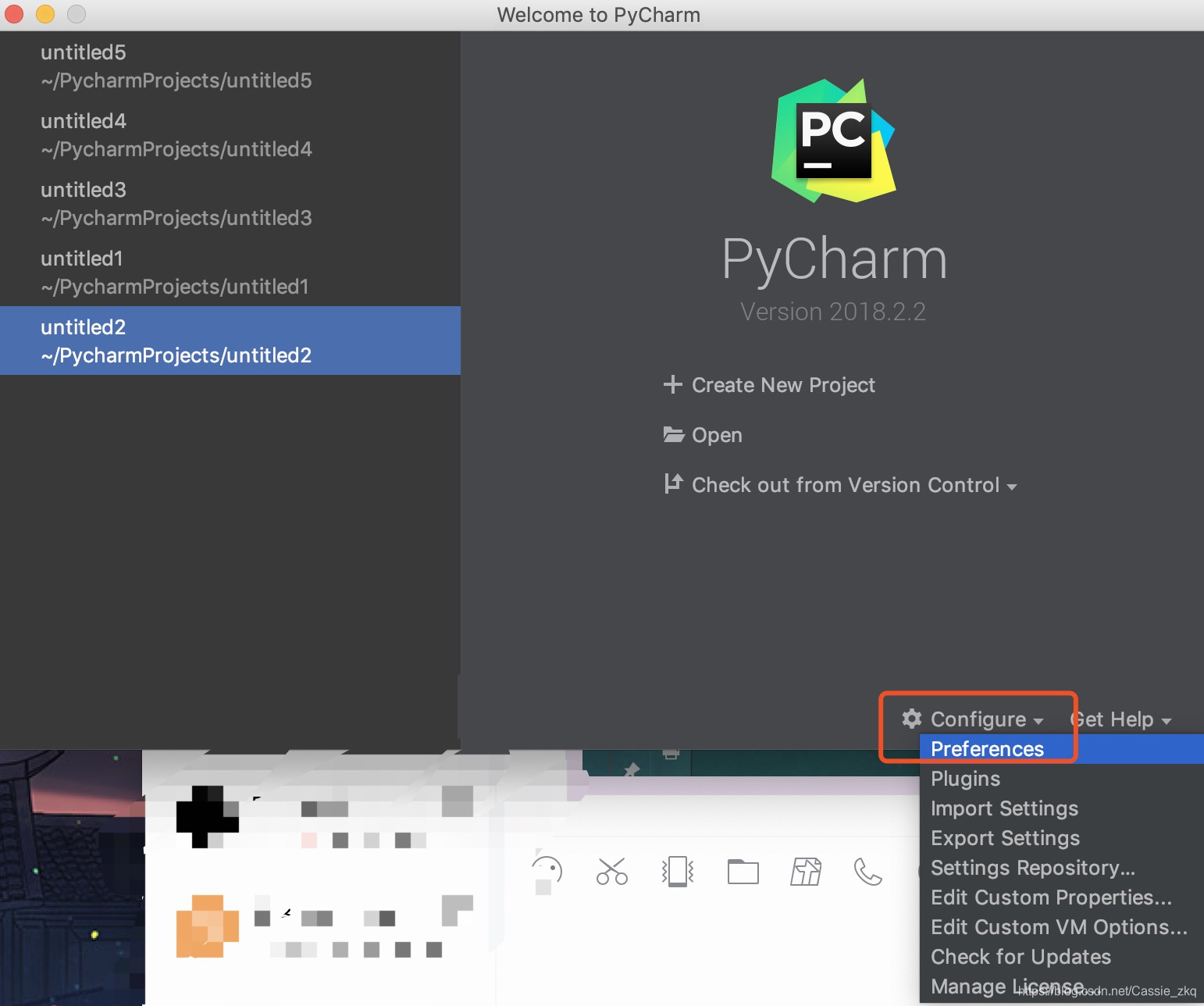The height and width of the screenshot is (1006, 1204).
Task: Select Preferences from the Configure menu
Action: point(986,748)
